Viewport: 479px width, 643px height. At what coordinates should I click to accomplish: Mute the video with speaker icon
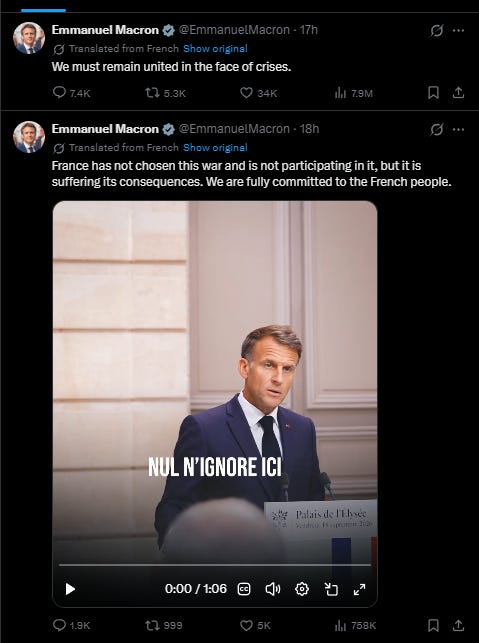[x=273, y=589]
